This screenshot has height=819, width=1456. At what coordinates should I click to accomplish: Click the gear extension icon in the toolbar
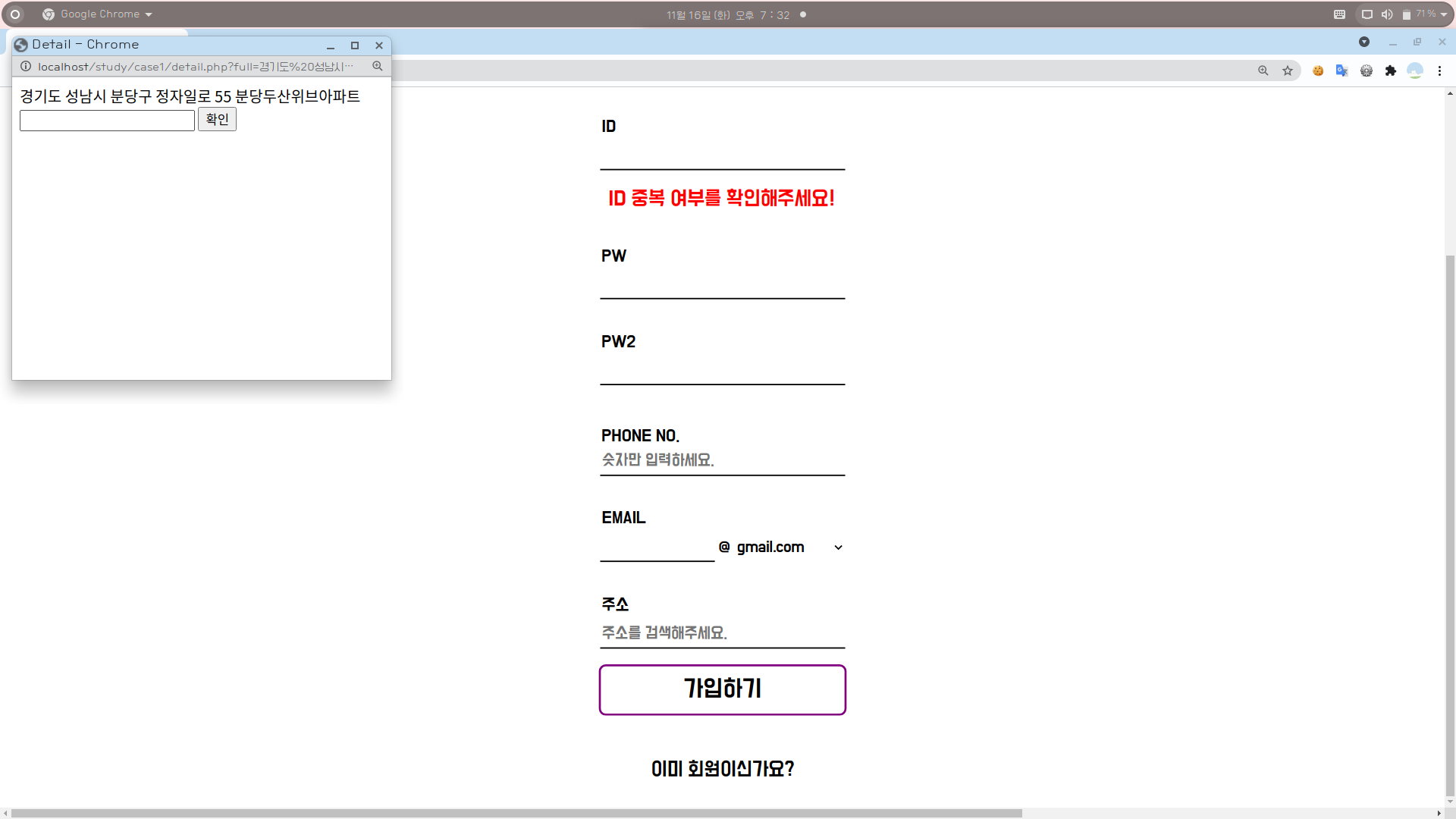(1366, 71)
